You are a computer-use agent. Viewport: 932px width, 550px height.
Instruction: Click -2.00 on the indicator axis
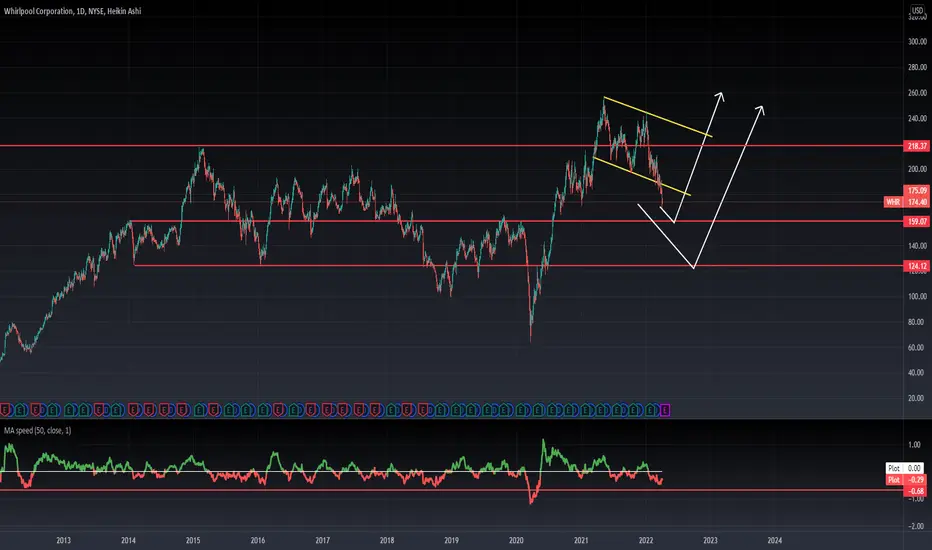coord(916,526)
